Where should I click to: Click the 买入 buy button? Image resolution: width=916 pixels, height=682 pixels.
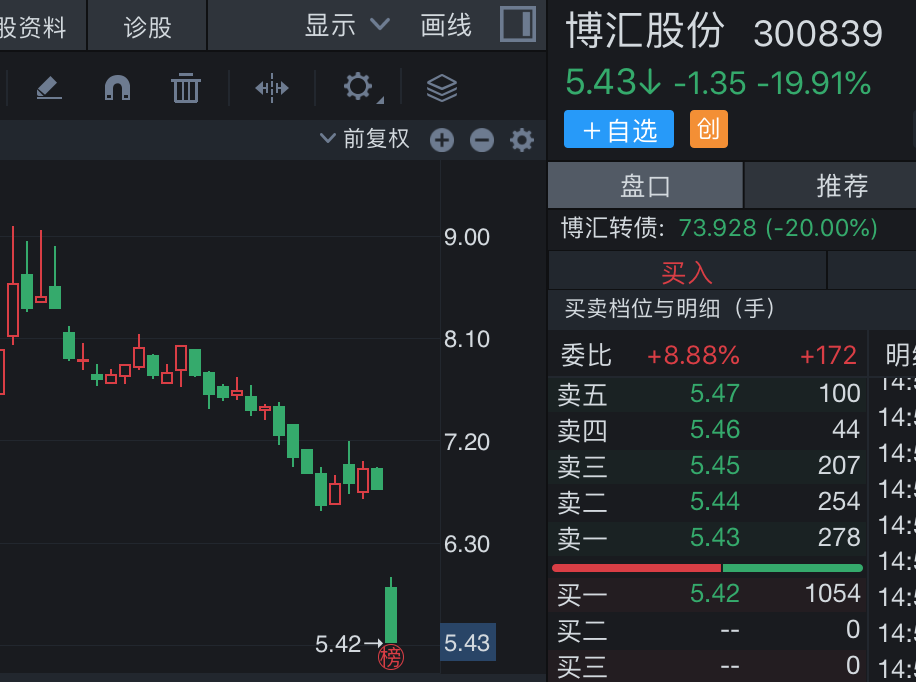pos(687,272)
